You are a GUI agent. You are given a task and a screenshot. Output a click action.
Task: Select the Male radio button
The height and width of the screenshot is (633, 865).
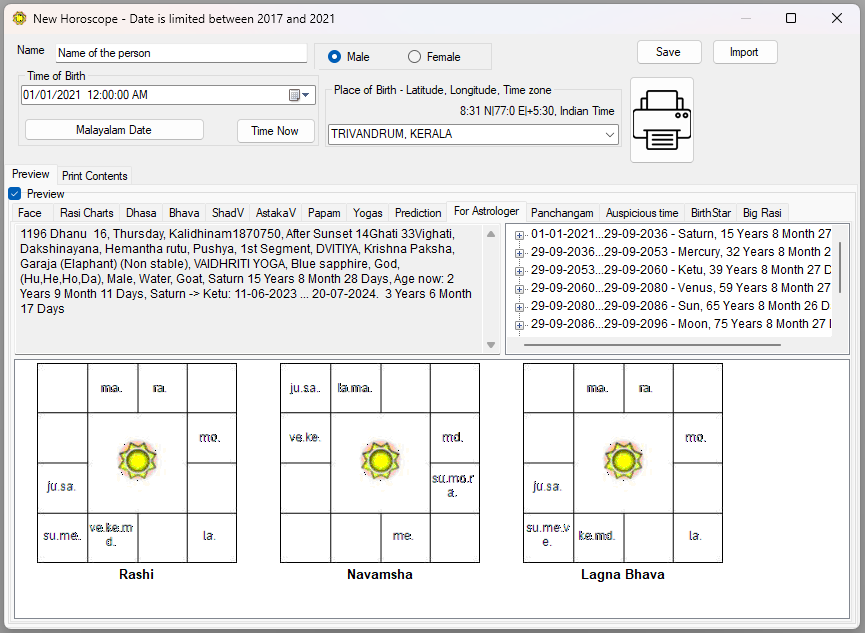tap(333, 56)
